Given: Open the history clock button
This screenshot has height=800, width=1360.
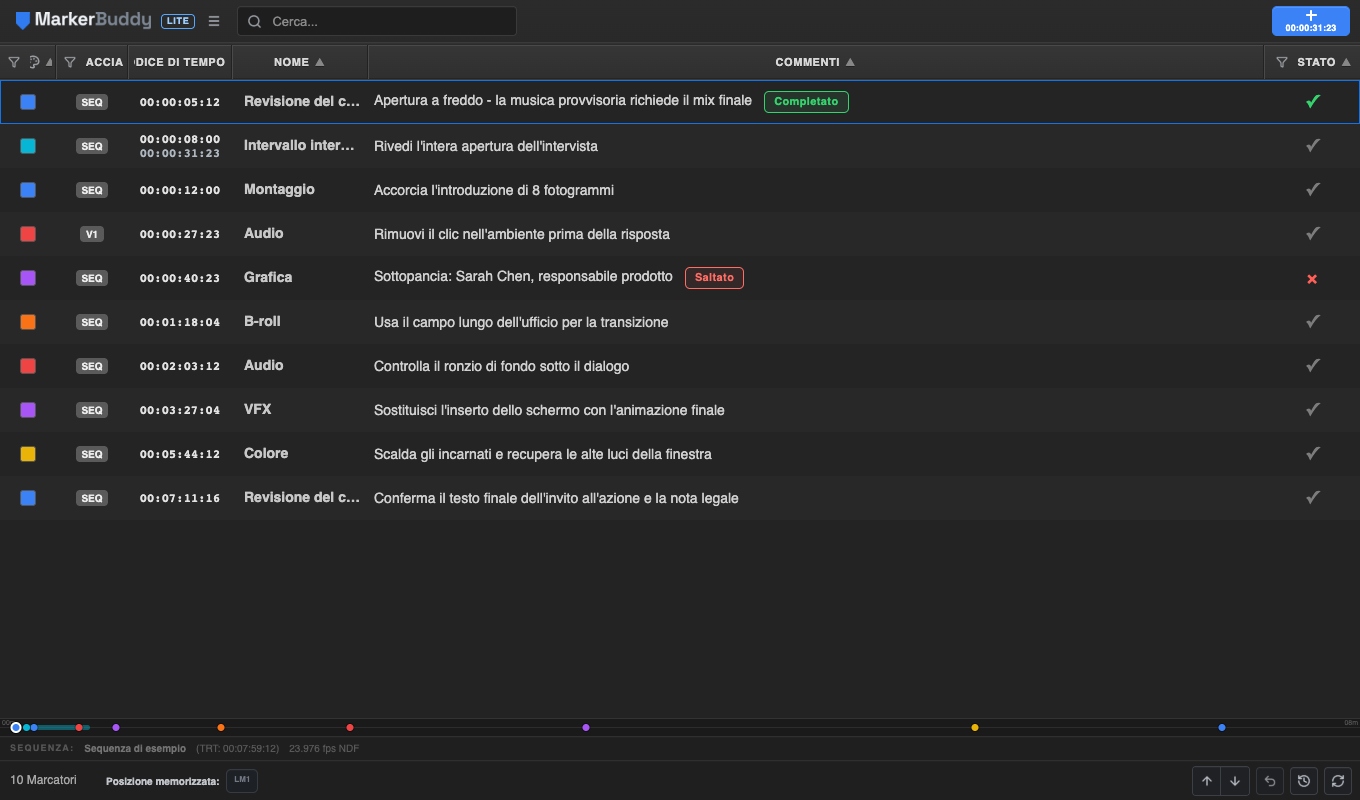Looking at the screenshot, I should [x=1304, y=781].
